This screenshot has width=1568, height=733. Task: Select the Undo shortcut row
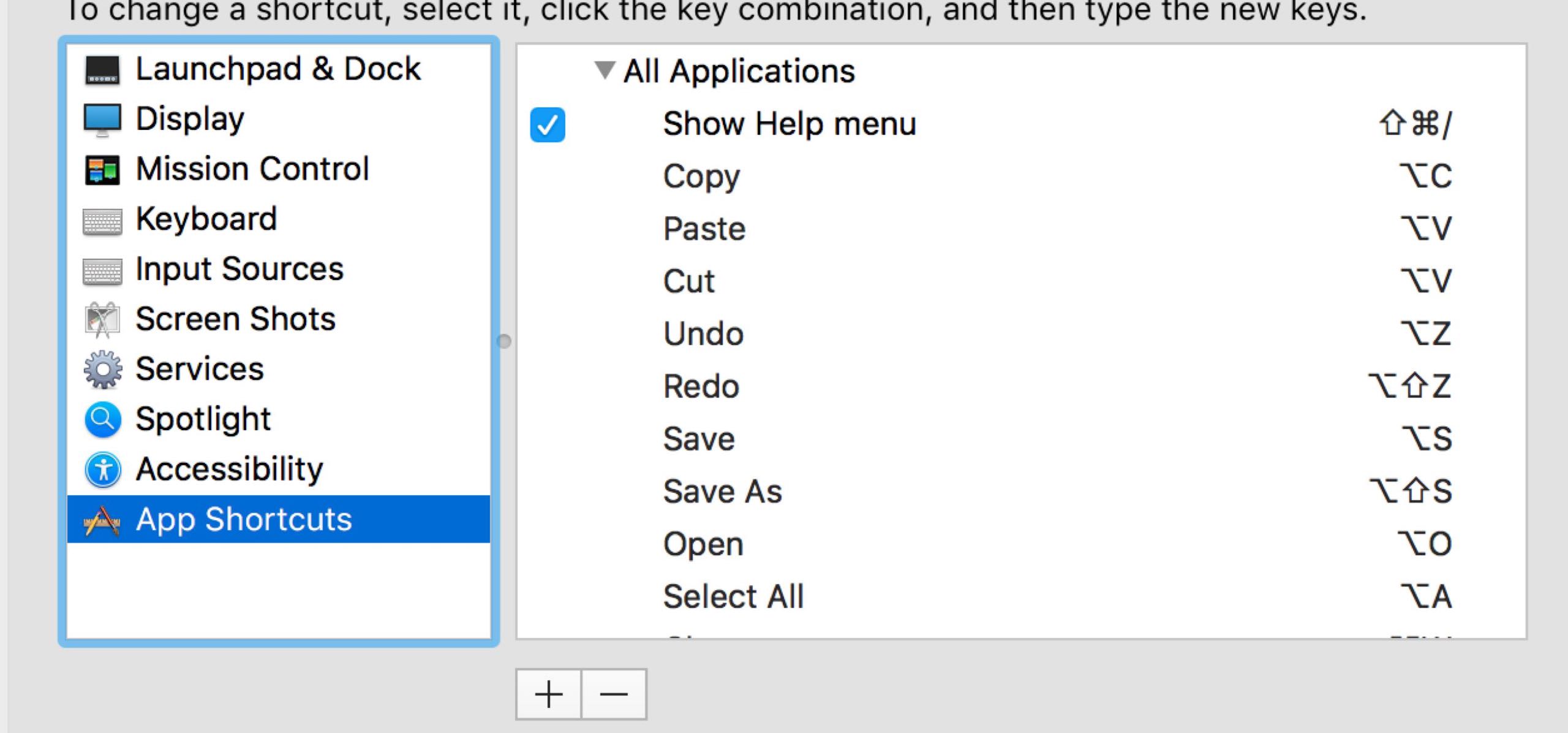pos(703,334)
